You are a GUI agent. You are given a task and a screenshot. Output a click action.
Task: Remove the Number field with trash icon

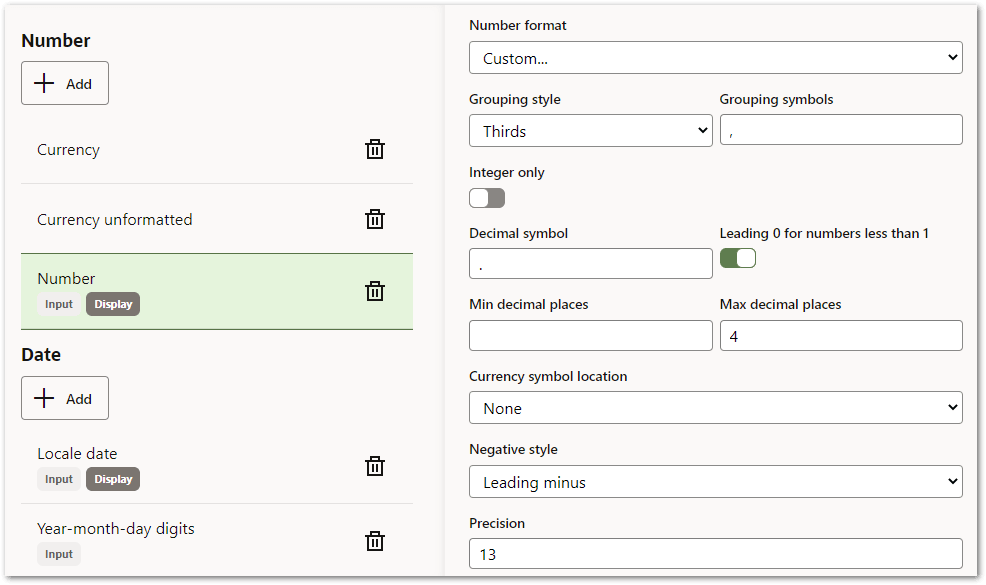(375, 290)
